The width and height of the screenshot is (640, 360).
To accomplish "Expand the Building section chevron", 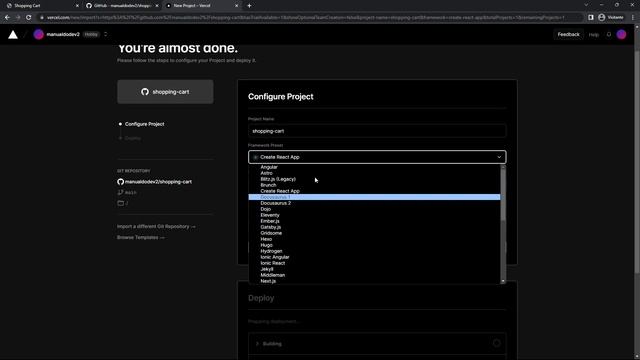I will point(258,344).
